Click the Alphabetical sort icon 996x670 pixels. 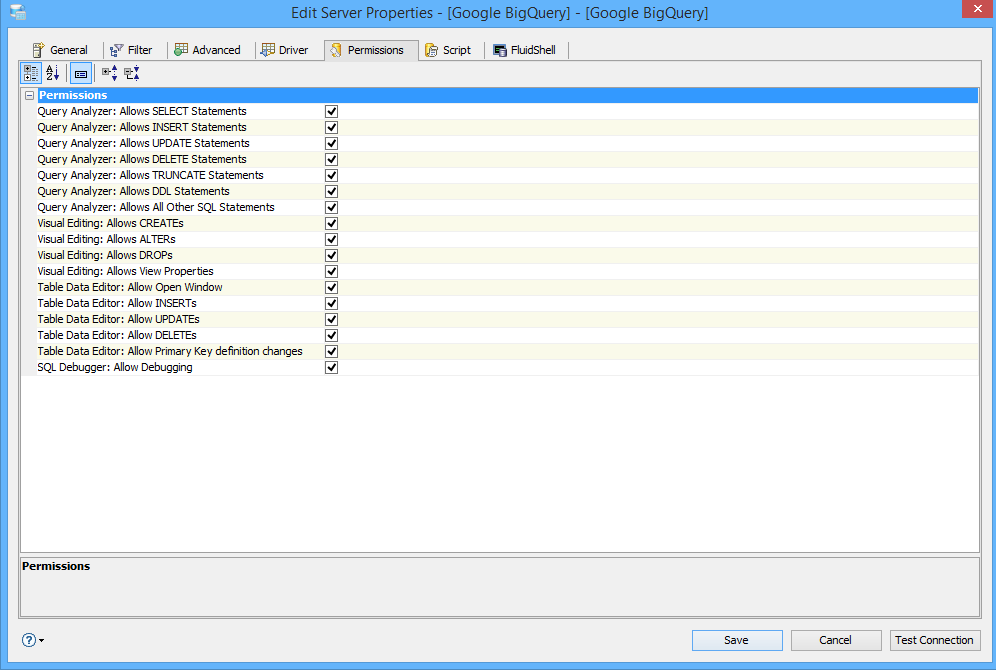tap(53, 74)
